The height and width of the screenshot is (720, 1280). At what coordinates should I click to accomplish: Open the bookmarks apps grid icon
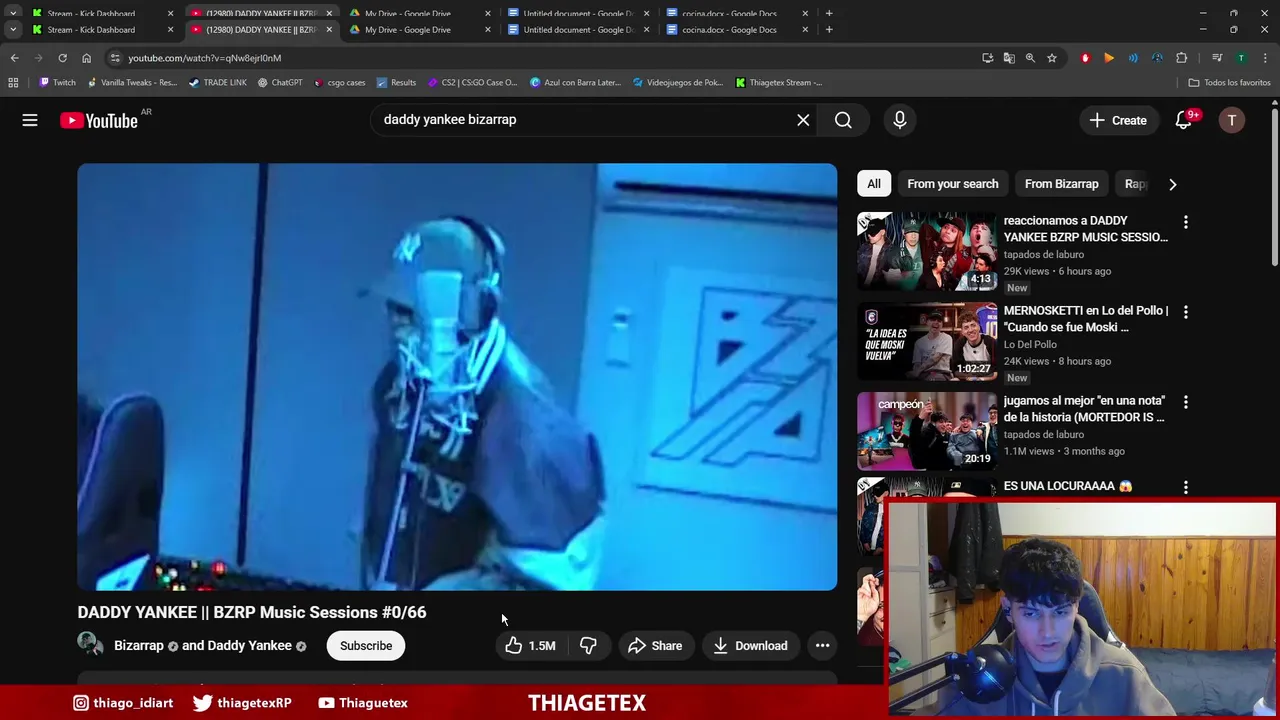coord(13,83)
